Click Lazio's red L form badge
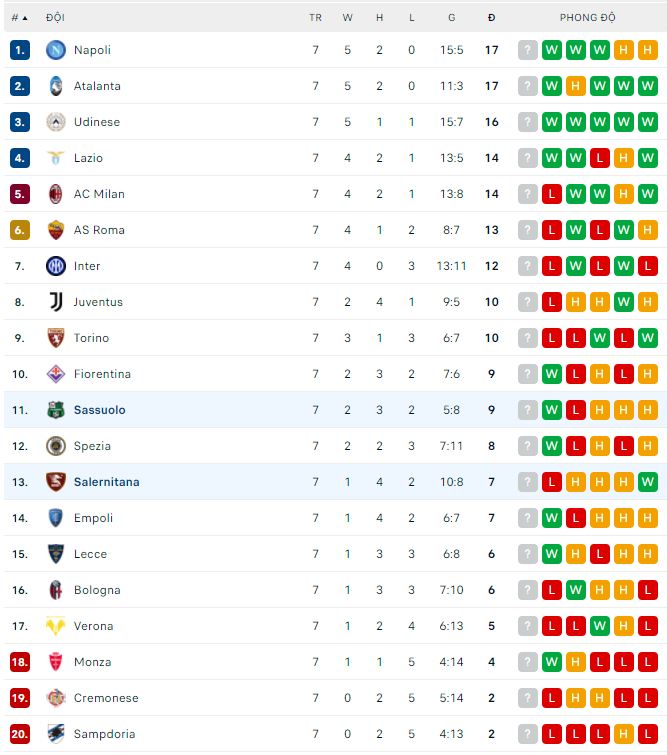 click(x=600, y=158)
